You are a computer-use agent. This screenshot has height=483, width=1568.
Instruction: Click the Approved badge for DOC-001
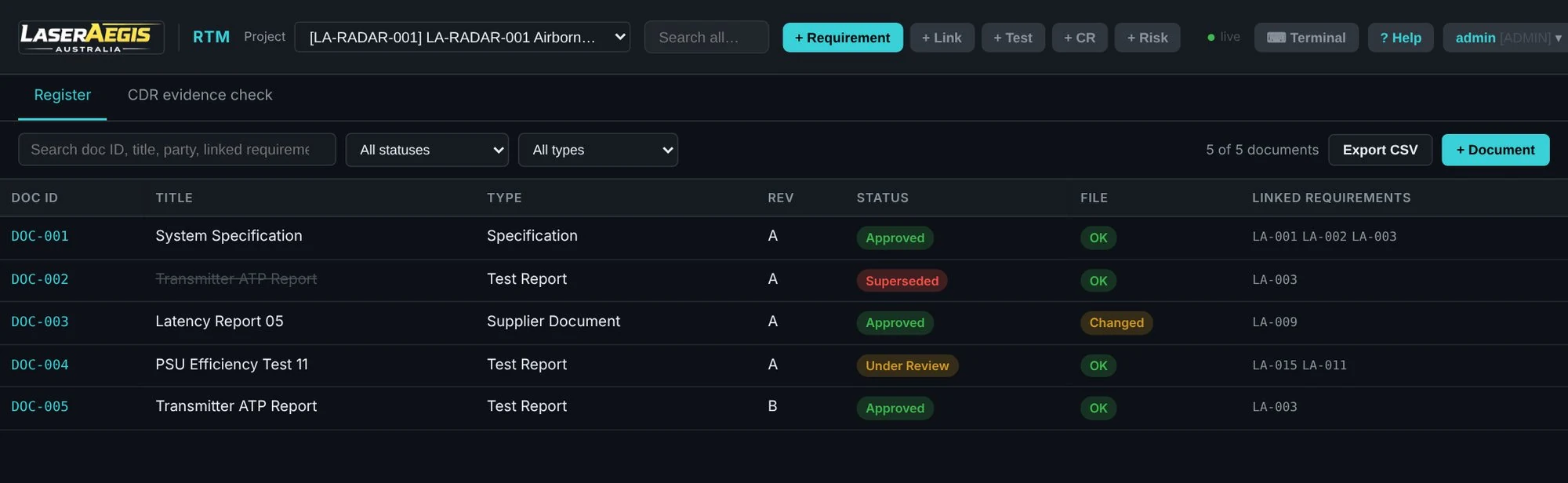coord(895,238)
